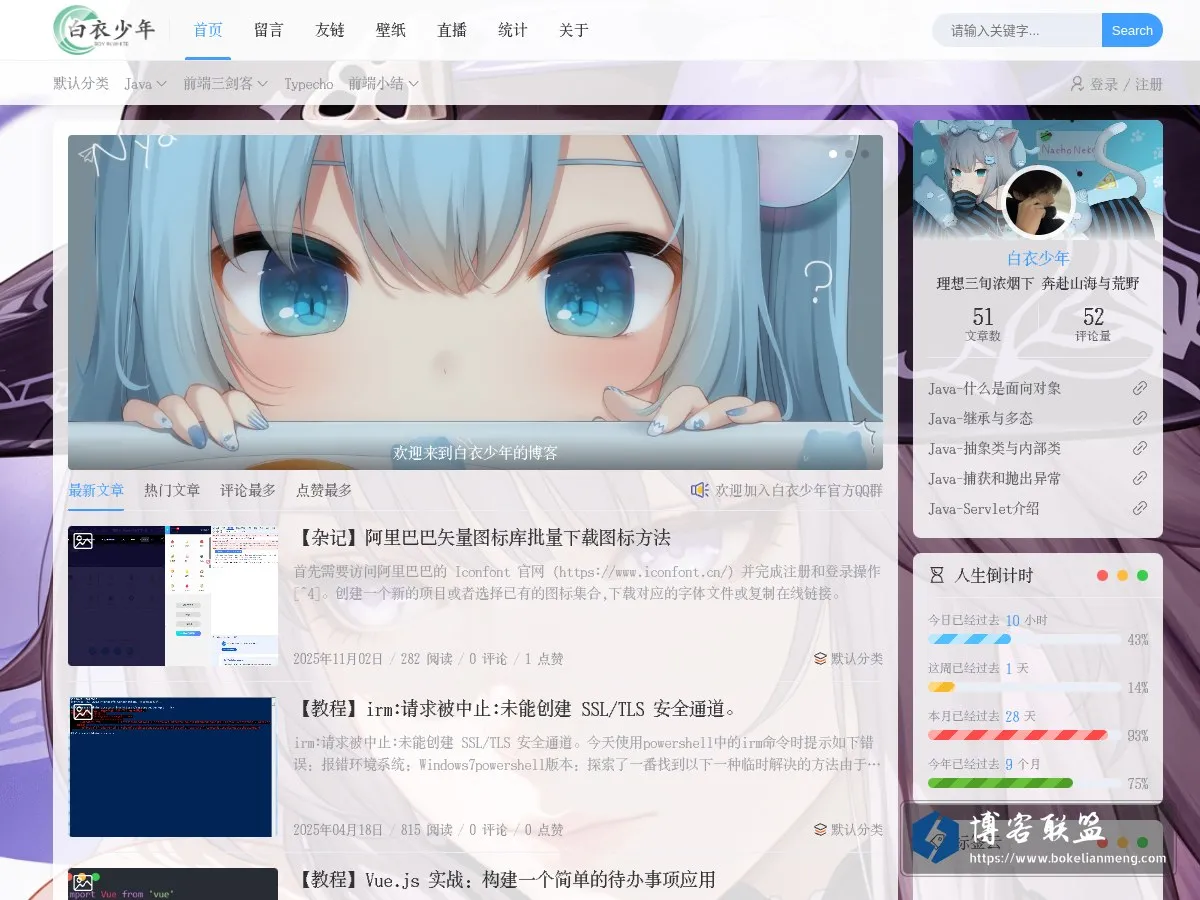Select the 51 文章数 counter
The width and height of the screenshot is (1200, 900).
[x=983, y=325]
